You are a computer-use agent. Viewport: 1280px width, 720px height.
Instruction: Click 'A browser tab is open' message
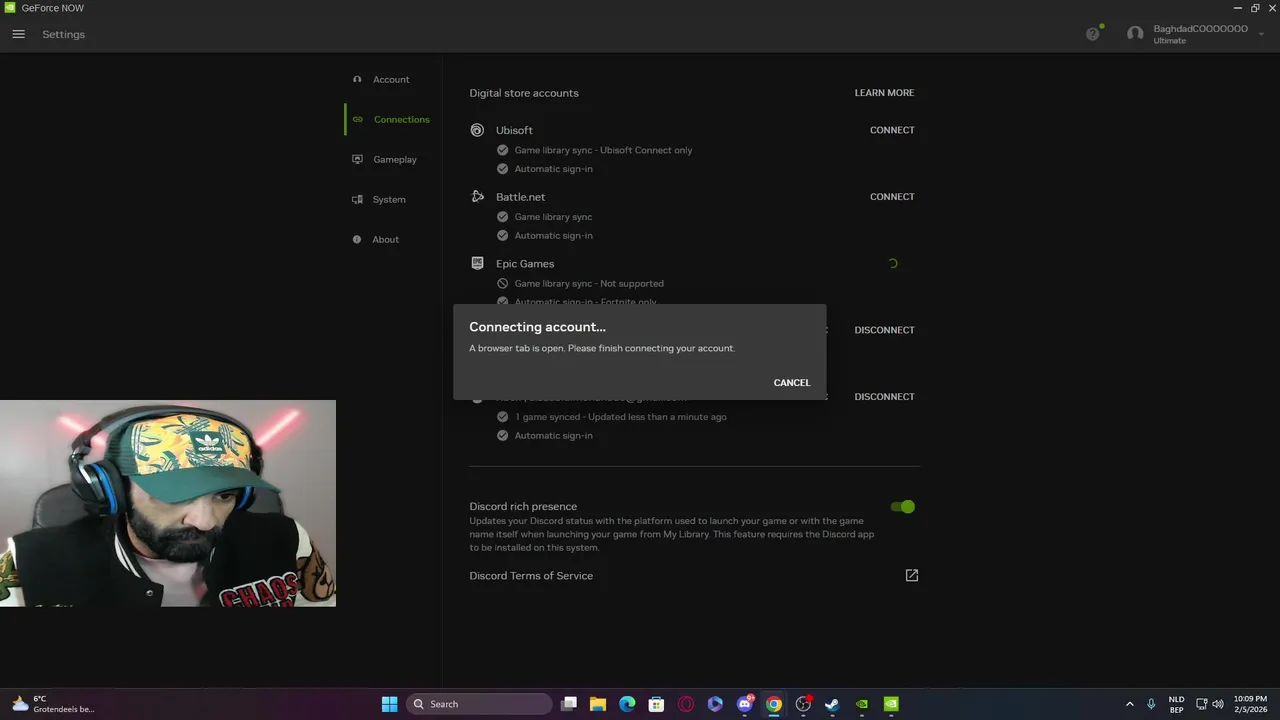point(602,348)
